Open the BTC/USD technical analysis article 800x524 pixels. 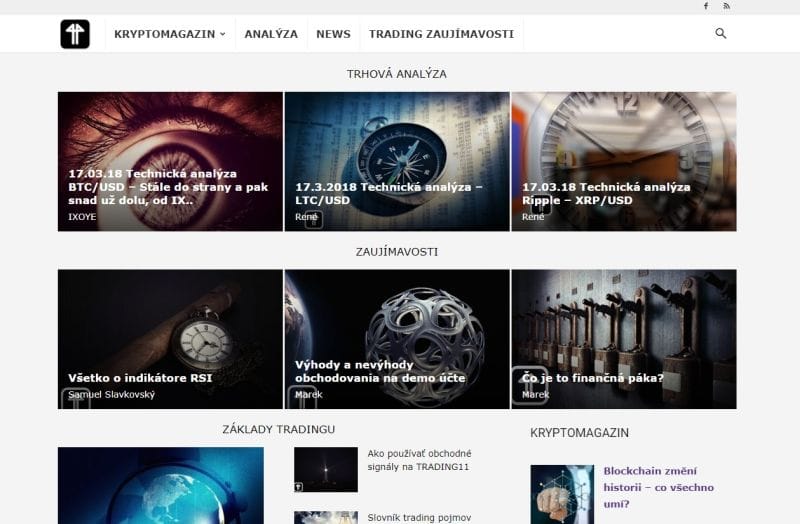(168, 187)
